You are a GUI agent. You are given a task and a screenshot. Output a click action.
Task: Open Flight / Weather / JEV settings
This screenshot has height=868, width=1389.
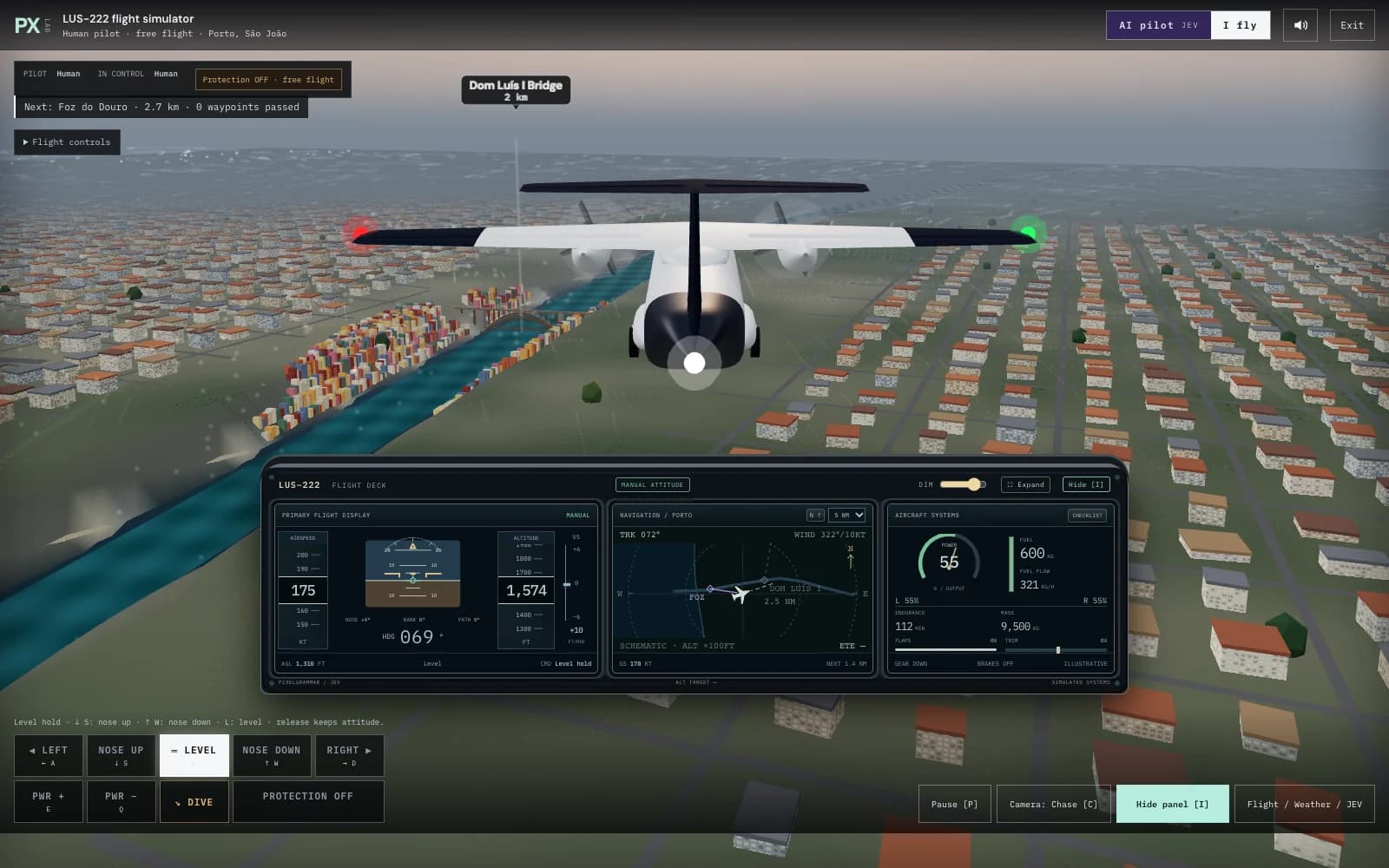click(1304, 804)
